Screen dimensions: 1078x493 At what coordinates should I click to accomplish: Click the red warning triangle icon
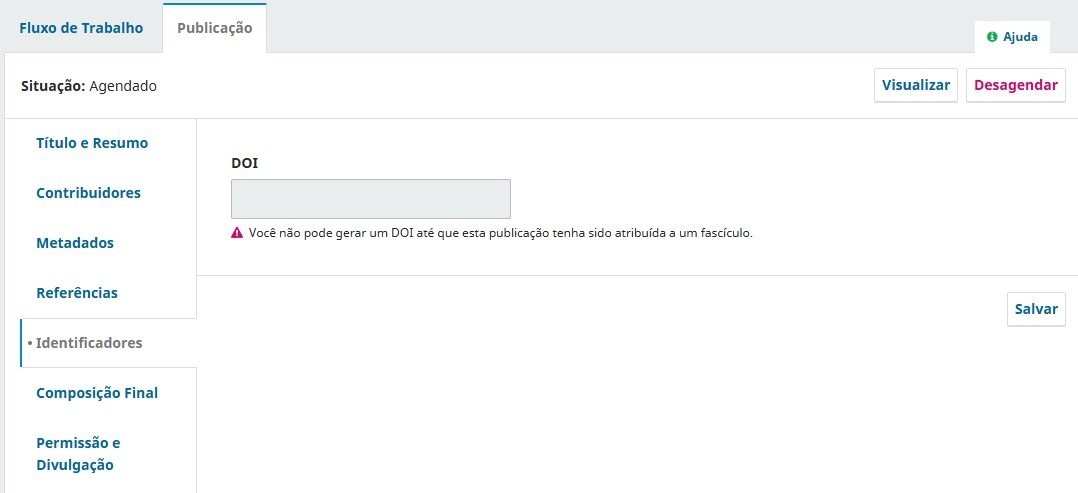point(237,233)
